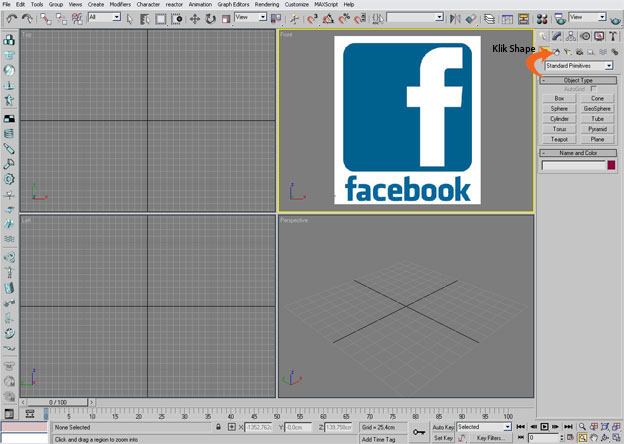Open the Graph Editors menu
Screen dimensions: 624x444
tap(233, 4)
